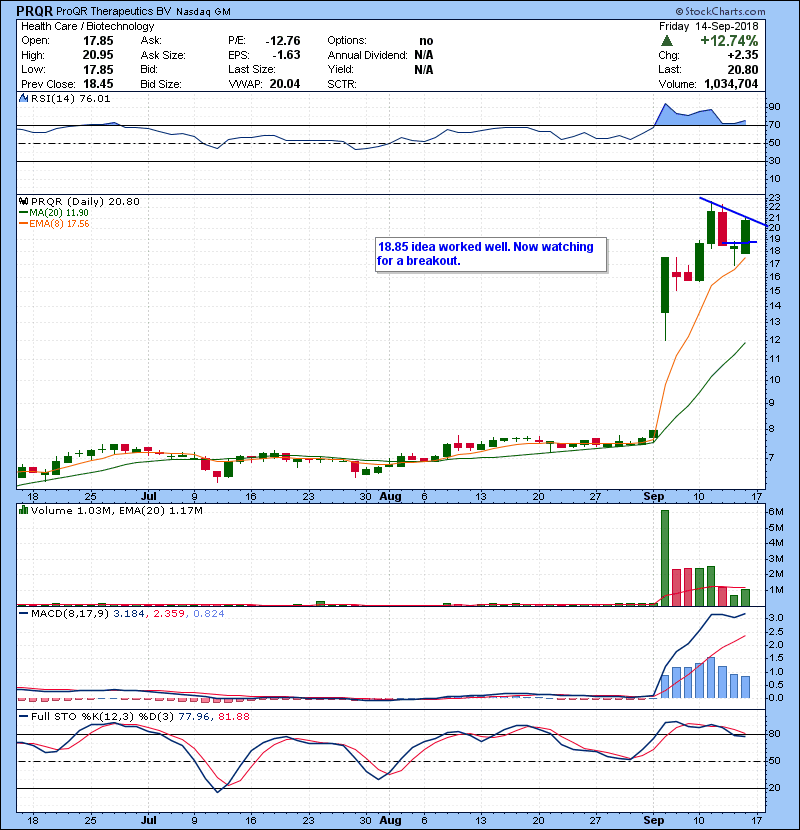Click the RSI(14) 76.01 panel title
This screenshot has width=800, height=830.
point(70,98)
